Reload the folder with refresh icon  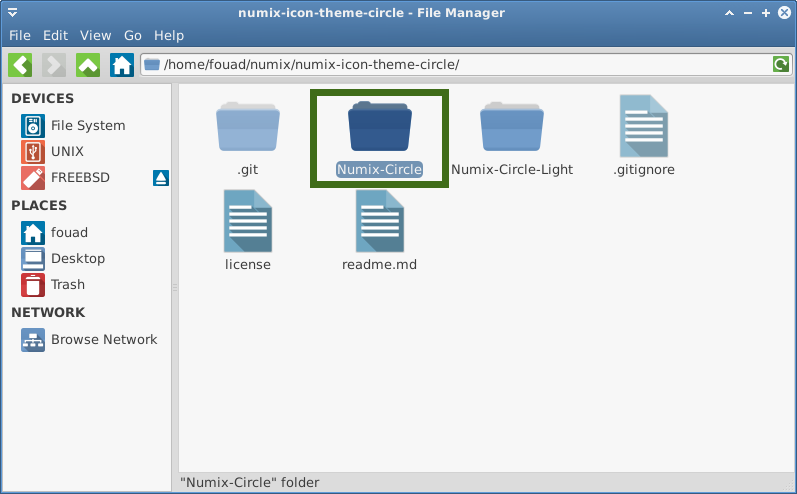click(x=781, y=65)
